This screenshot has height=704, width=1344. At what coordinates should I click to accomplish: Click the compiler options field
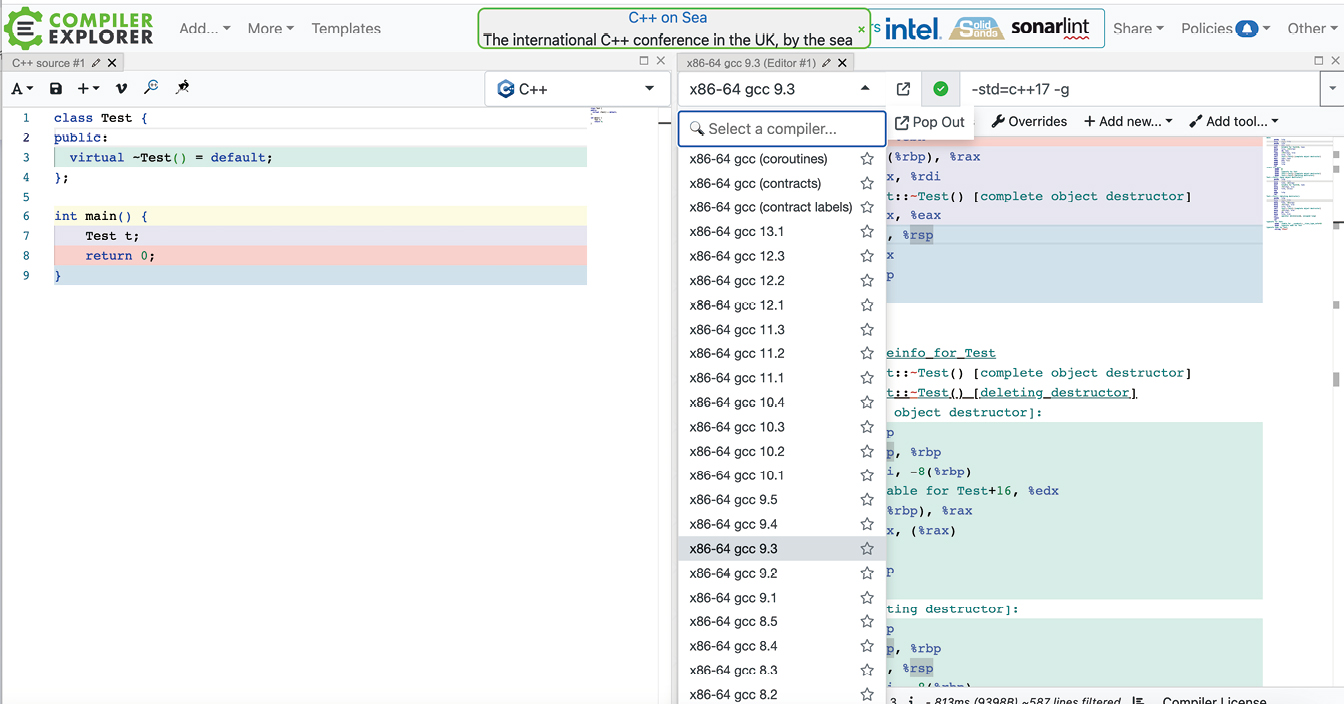coord(1140,89)
